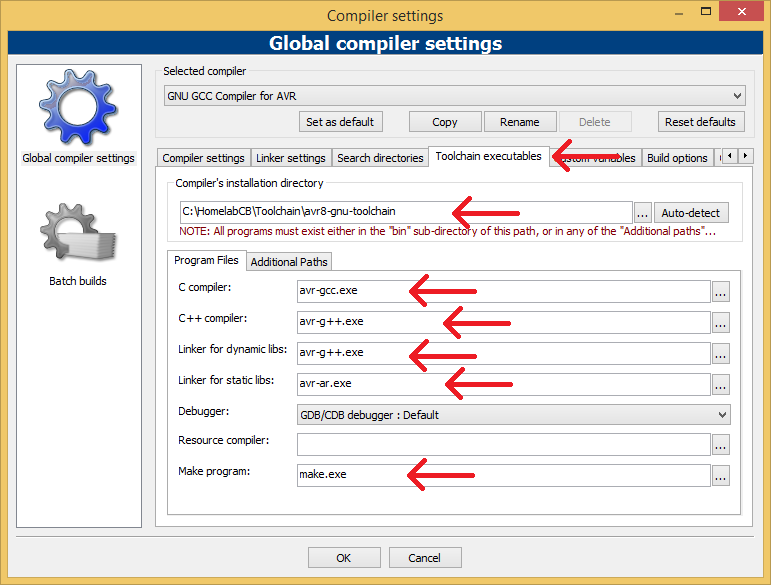Browse for the dynamic libs linker

[x=720, y=353]
